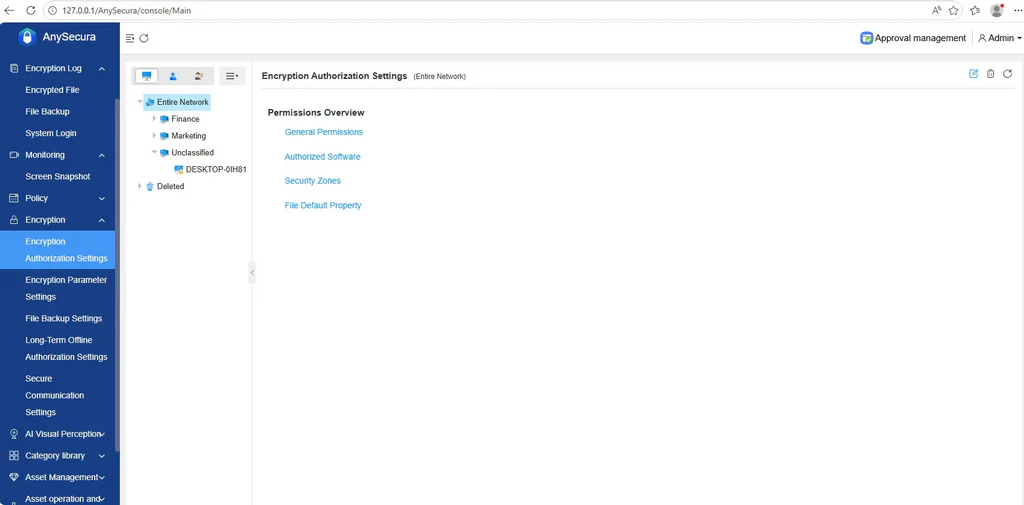Click the Encryption Log document icon

pos(14,69)
